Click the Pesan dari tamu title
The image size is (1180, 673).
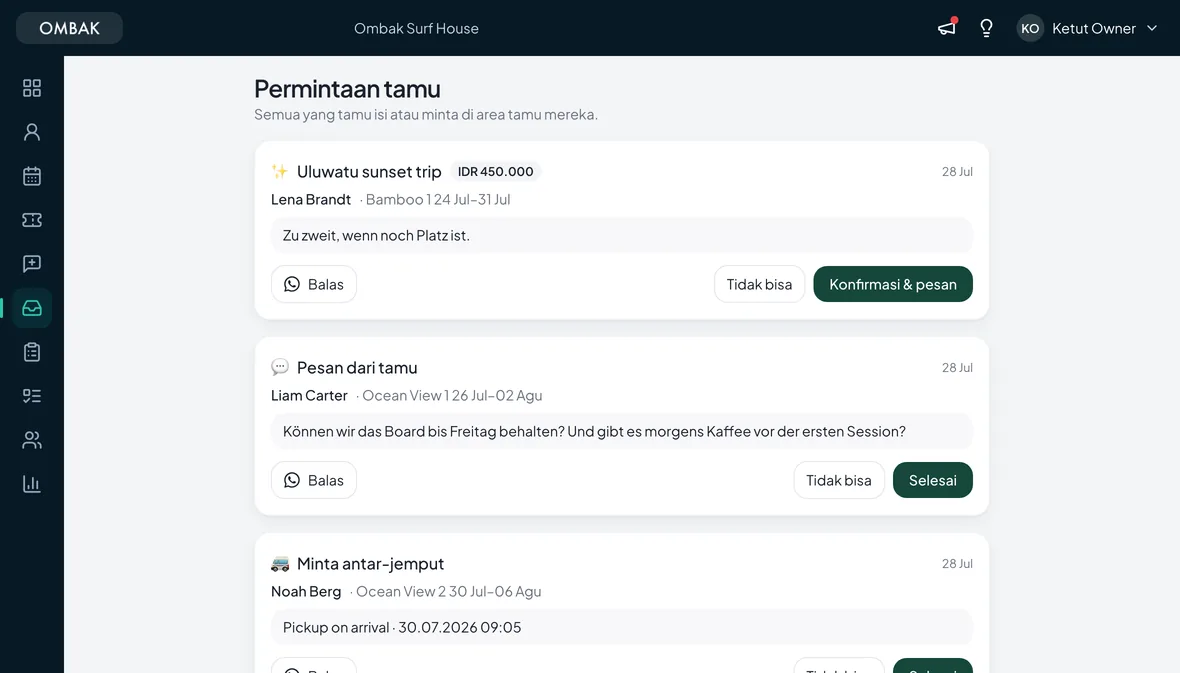pos(357,367)
